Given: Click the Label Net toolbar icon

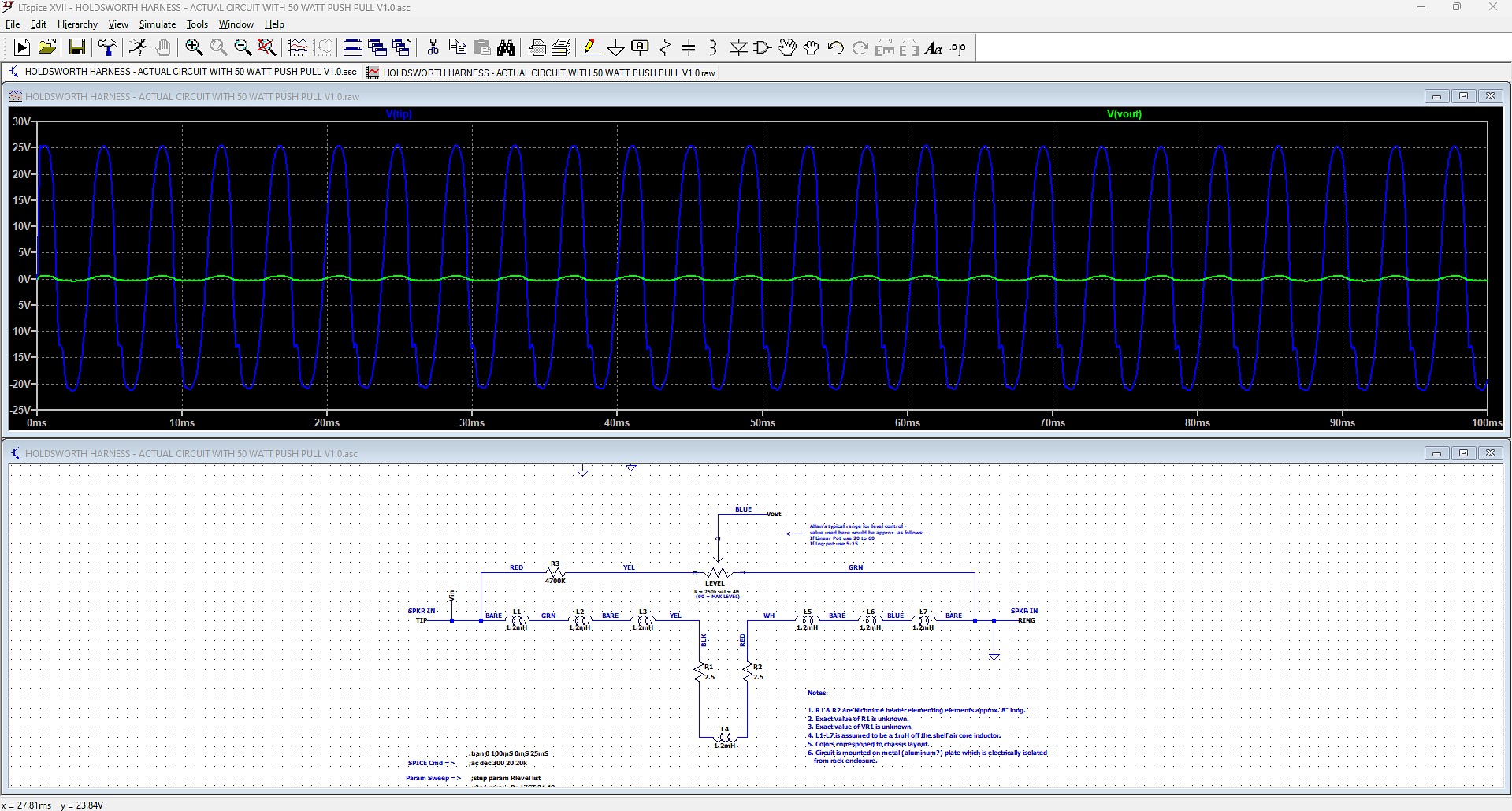Looking at the screenshot, I should coord(640,48).
